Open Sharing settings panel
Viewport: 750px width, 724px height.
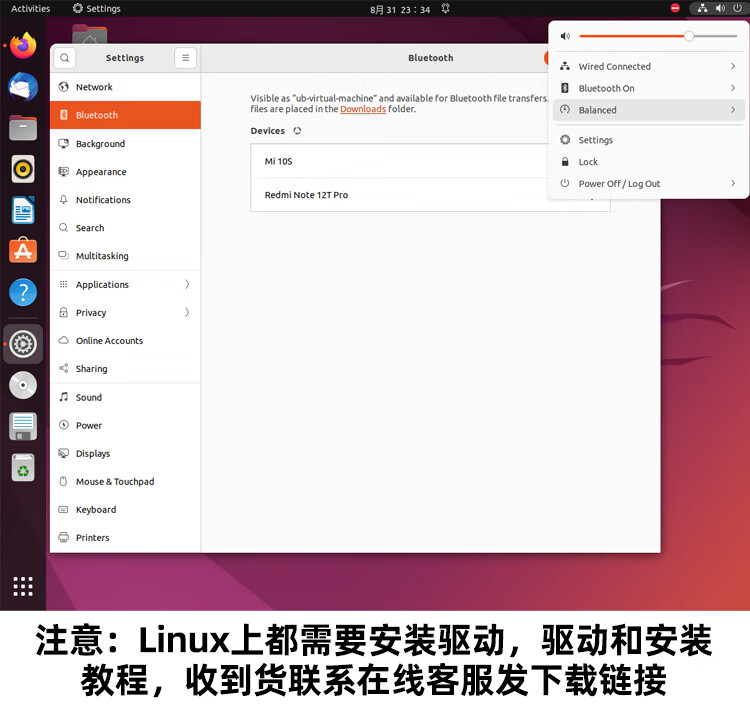tap(125, 369)
